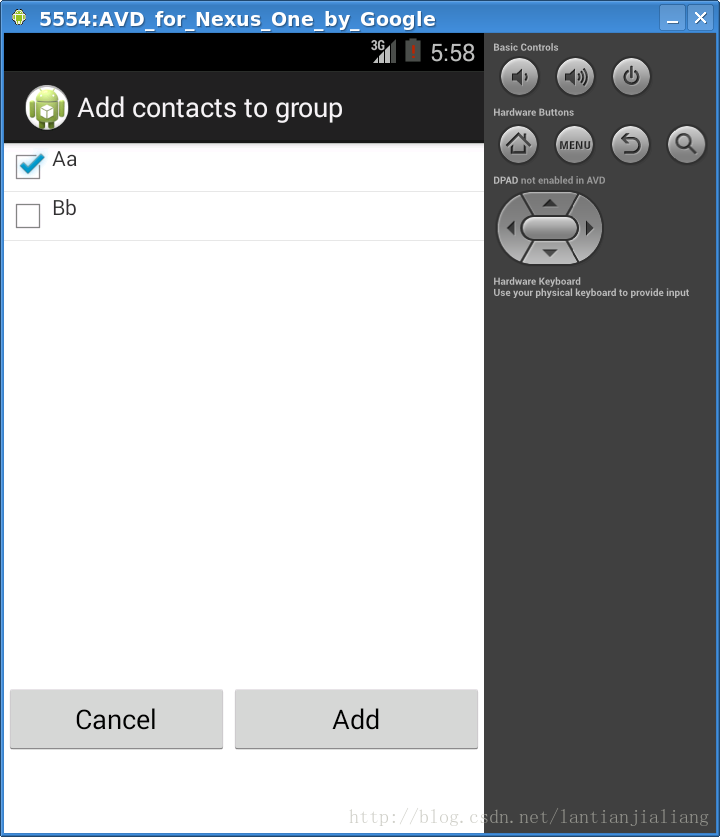
Task: Click the Search magnifier hardware button
Action: click(686, 144)
